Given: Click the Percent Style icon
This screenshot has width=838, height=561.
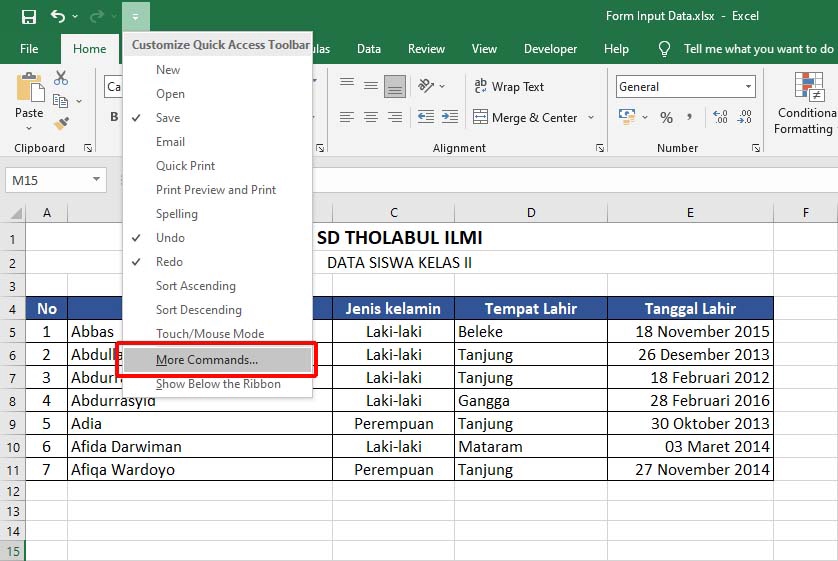Looking at the screenshot, I should 666,118.
